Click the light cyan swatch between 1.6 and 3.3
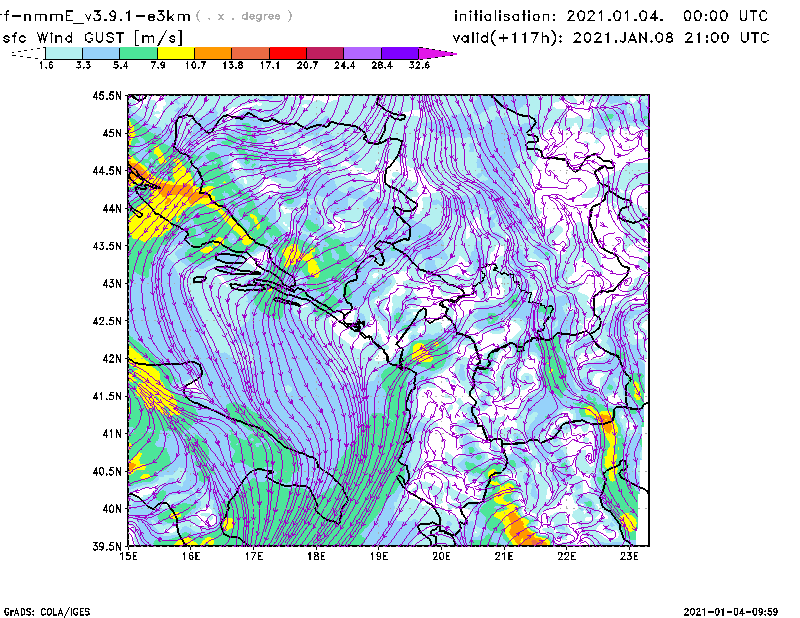This screenshot has width=800, height=618. tap(64, 52)
